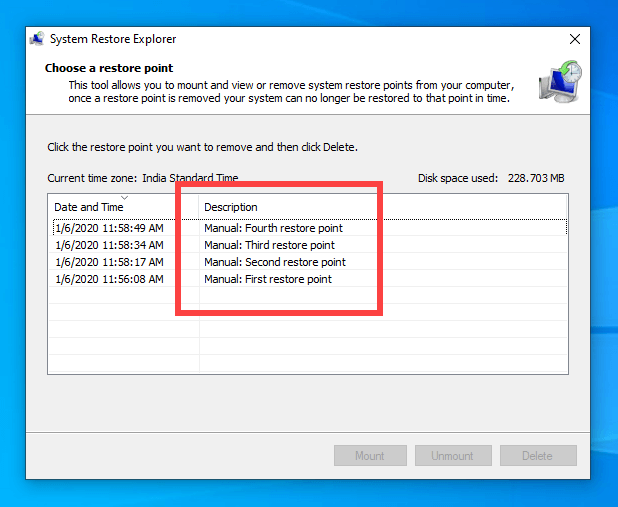Click the Delete button
Screen dimensions: 618x507
[538, 456]
